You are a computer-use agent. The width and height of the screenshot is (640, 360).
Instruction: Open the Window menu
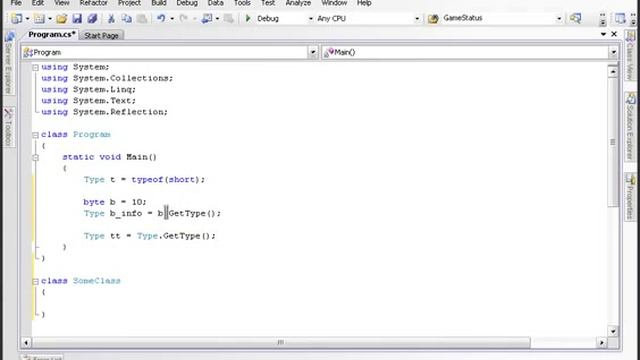point(334,3)
